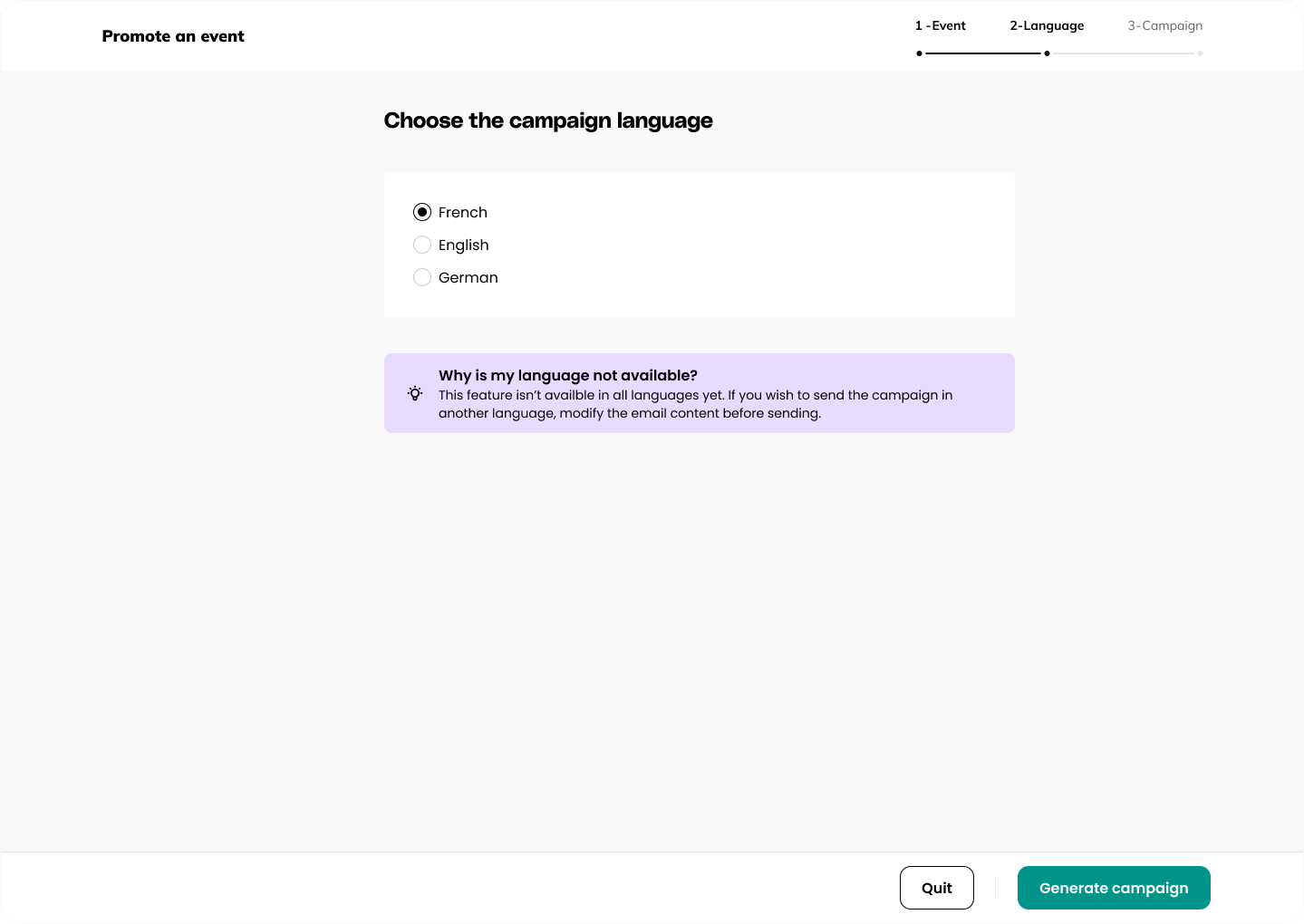Select the German radio button
The height and width of the screenshot is (924, 1304).
tap(422, 277)
